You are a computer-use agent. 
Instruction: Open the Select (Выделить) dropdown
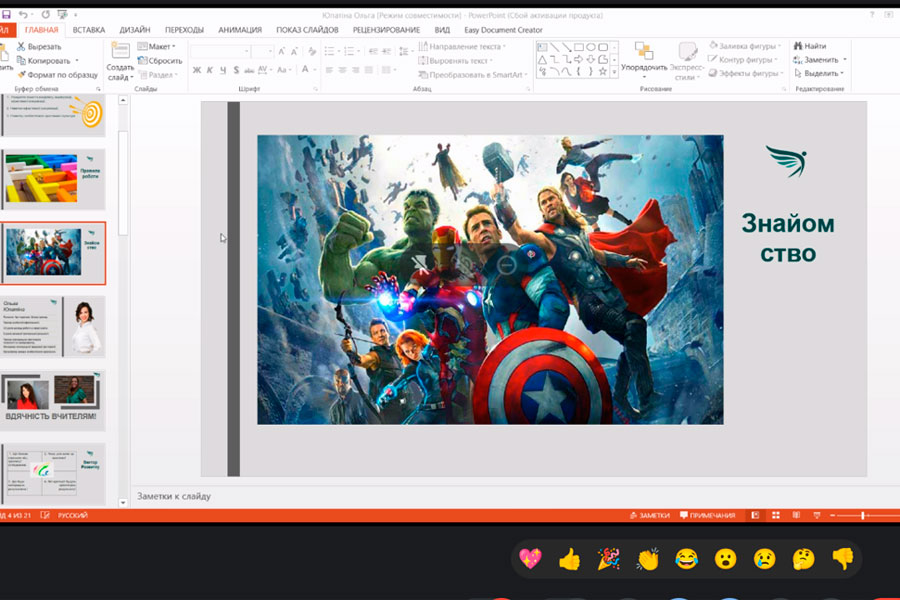823,73
